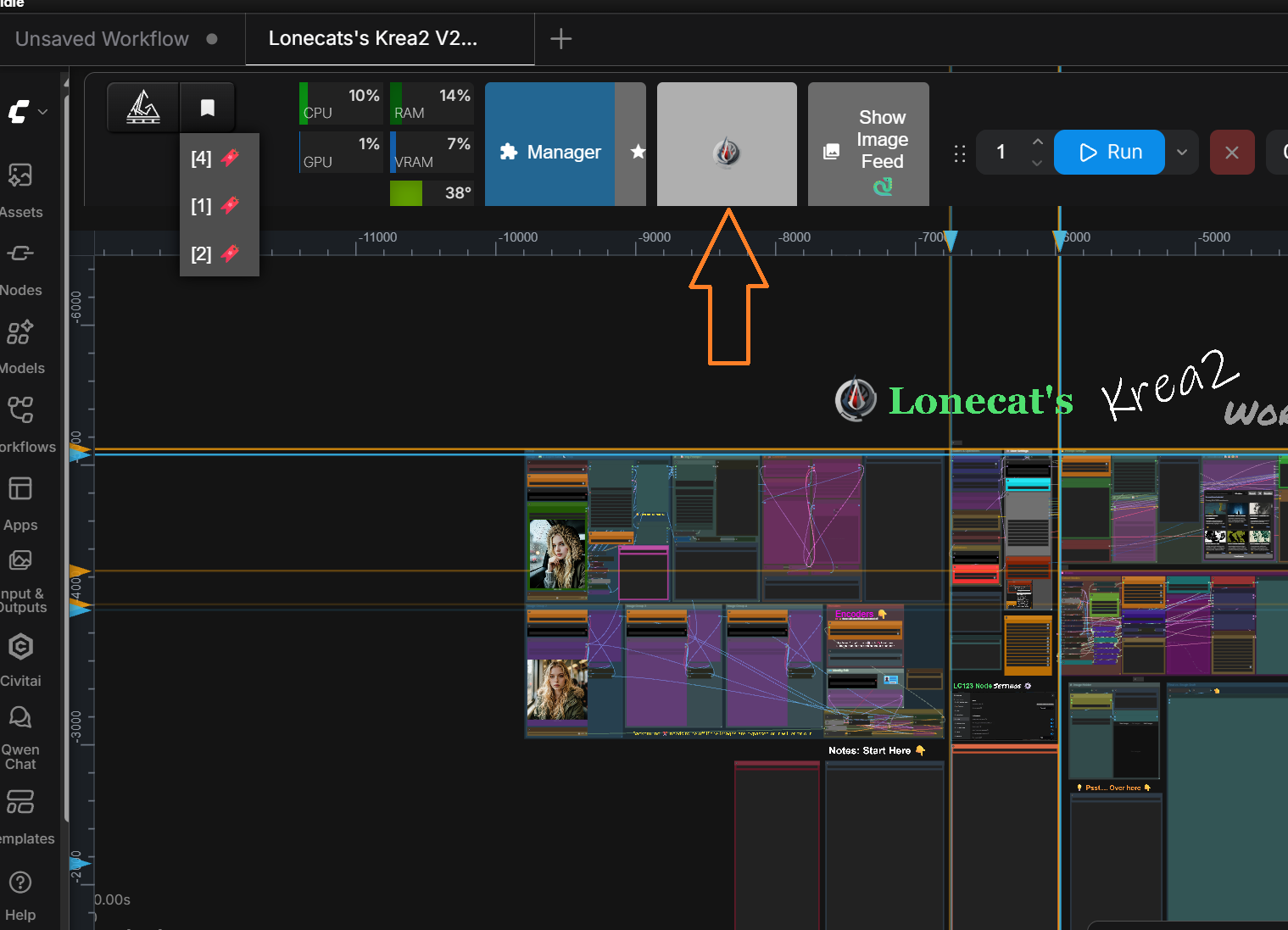Jump to bookmark [4]

pyautogui.click(x=215, y=159)
